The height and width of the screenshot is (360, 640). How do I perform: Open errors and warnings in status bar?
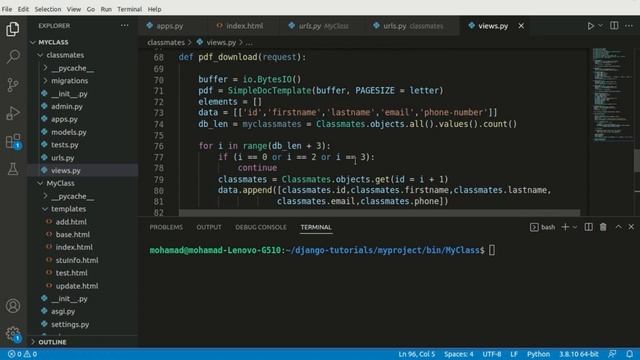click(x=22, y=354)
